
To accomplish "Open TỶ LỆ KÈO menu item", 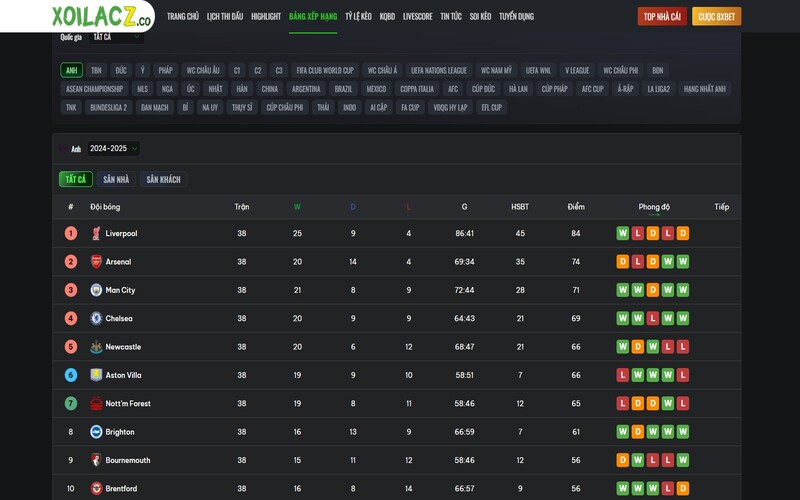I will click(358, 16).
